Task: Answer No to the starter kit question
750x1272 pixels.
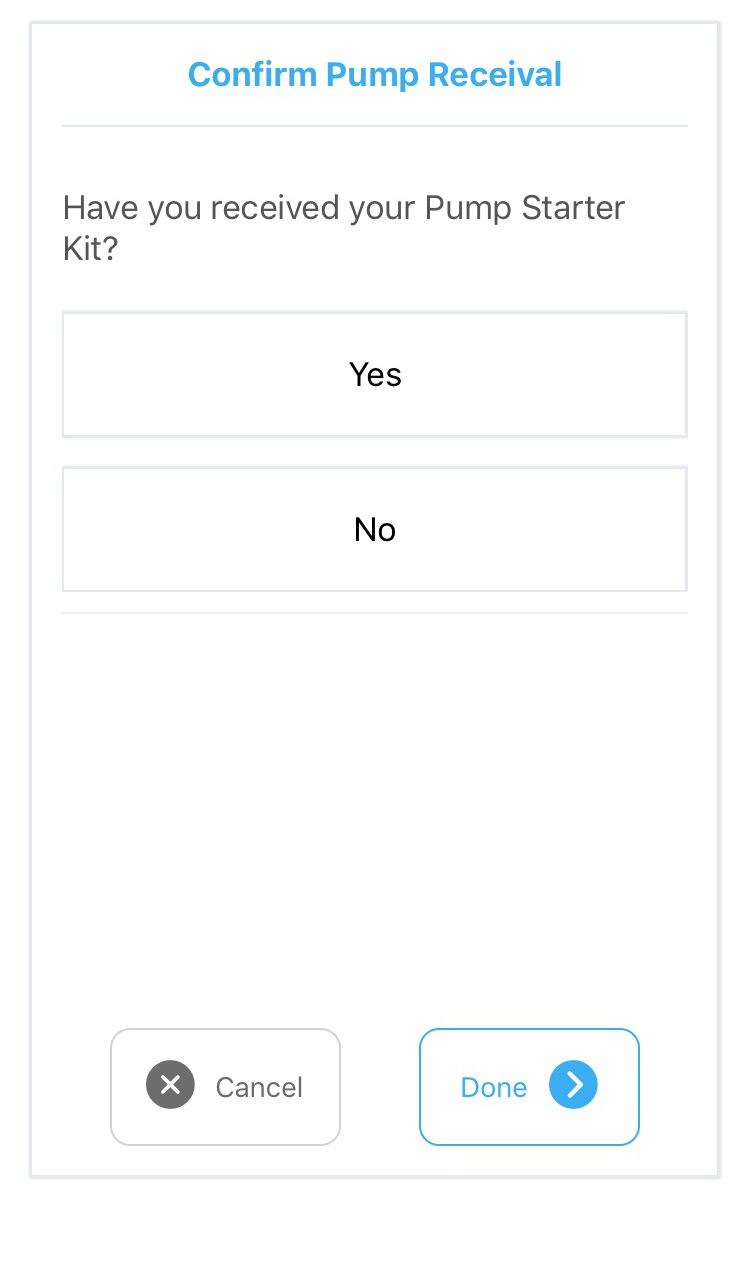Action: [375, 529]
